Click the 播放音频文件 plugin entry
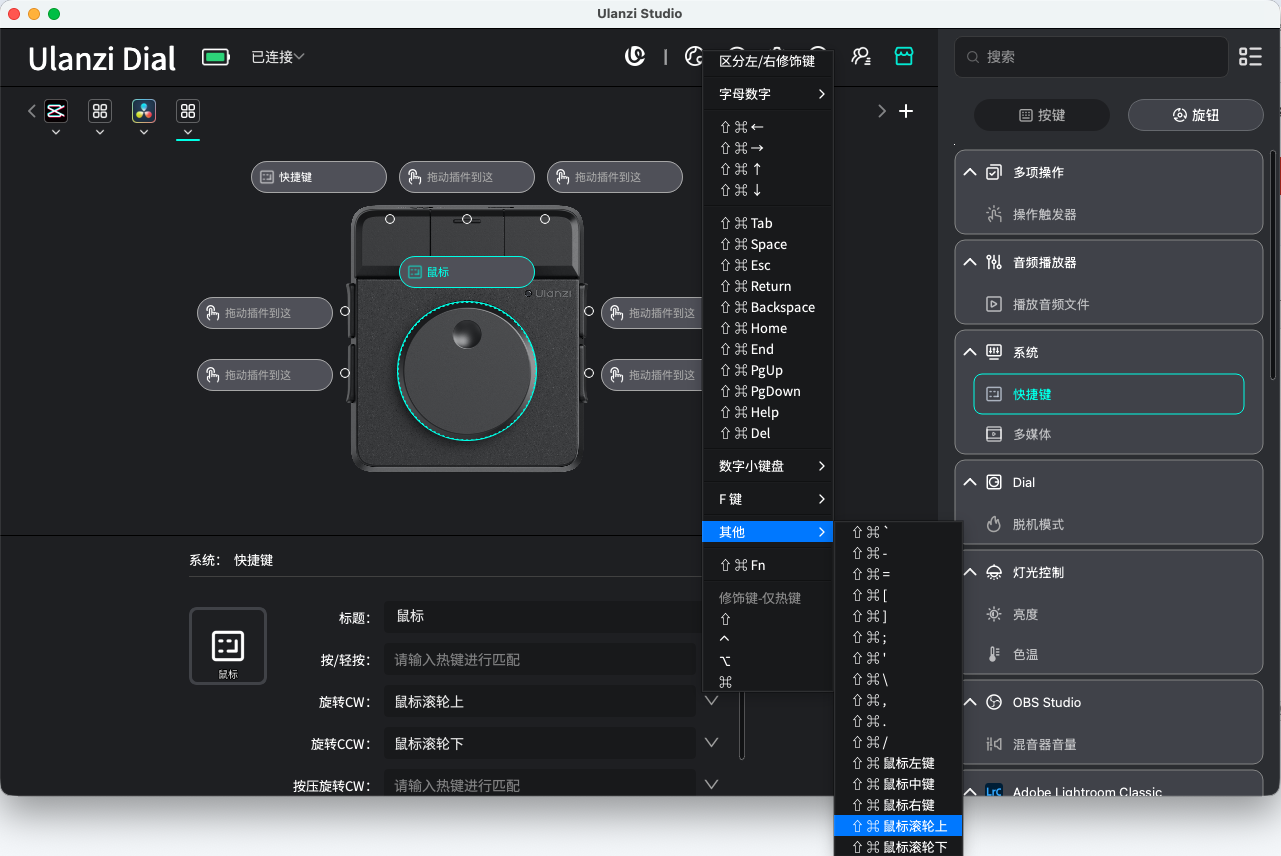The width and height of the screenshot is (1281, 856). [1109, 304]
